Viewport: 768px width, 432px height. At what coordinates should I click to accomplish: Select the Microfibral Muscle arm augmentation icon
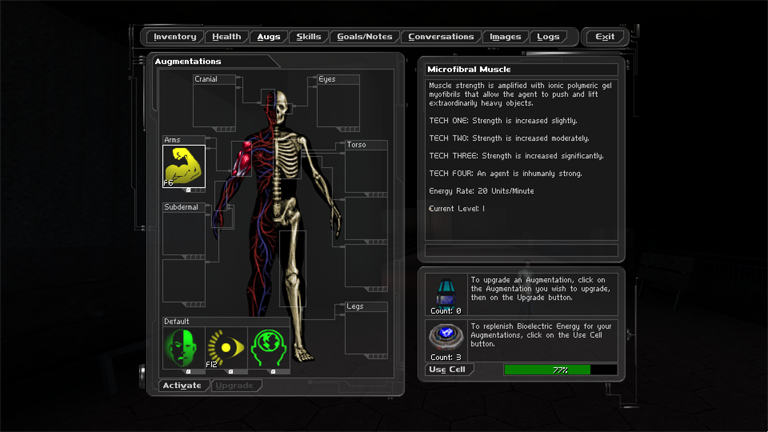(184, 167)
